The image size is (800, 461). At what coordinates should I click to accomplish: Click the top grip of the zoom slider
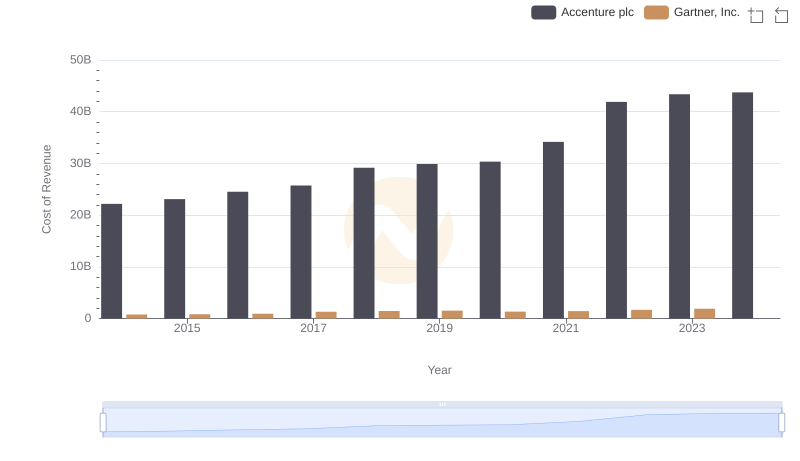coord(442,404)
